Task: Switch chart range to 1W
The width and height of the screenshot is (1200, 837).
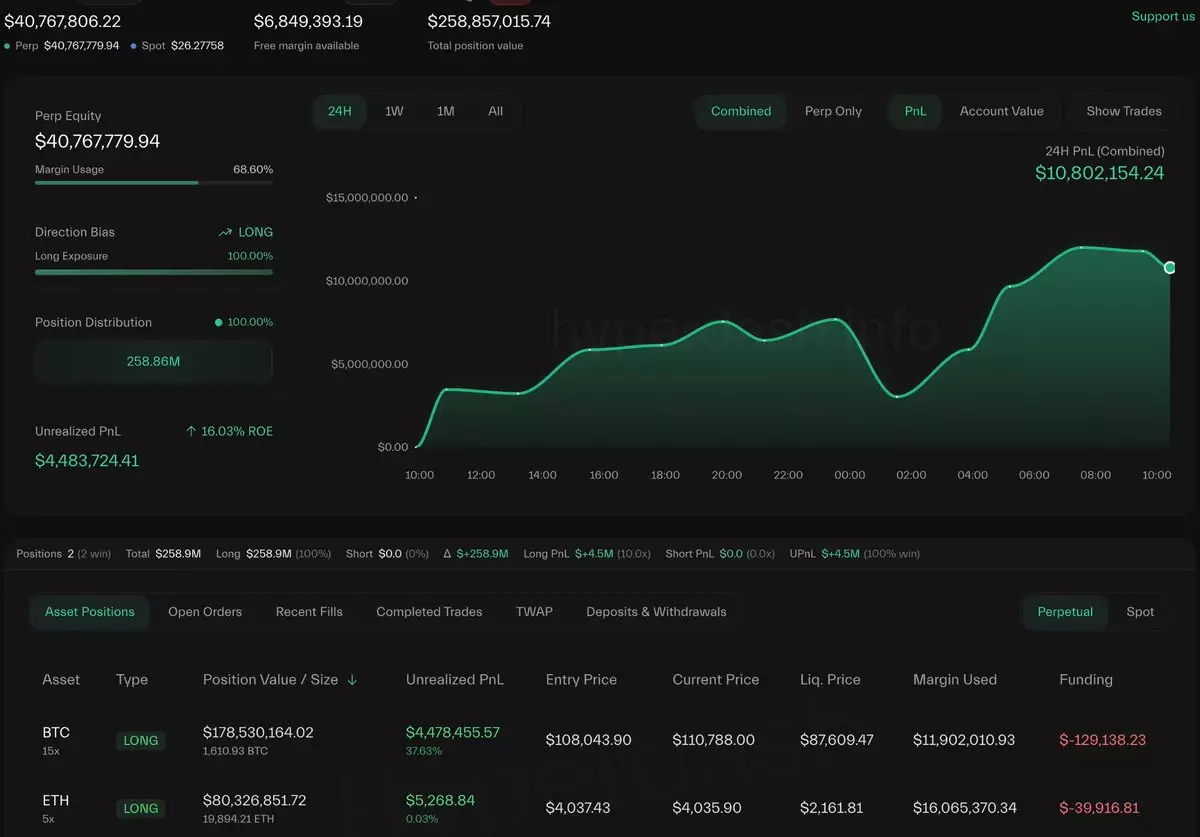Action: click(x=394, y=111)
